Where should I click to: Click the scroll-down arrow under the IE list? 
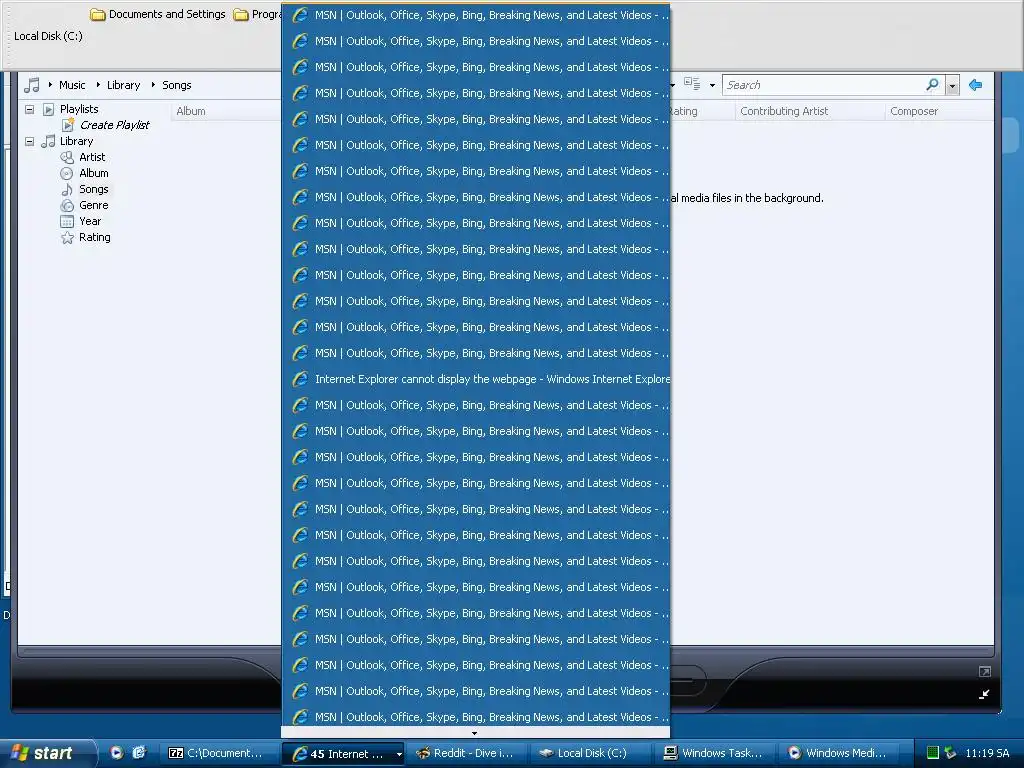click(x=475, y=733)
